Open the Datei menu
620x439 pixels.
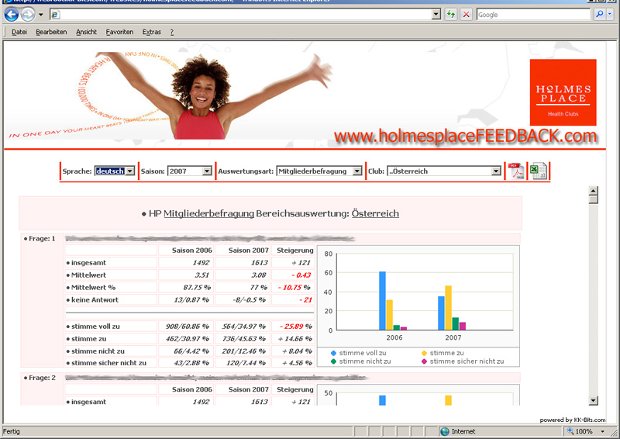[x=19, y=32]
